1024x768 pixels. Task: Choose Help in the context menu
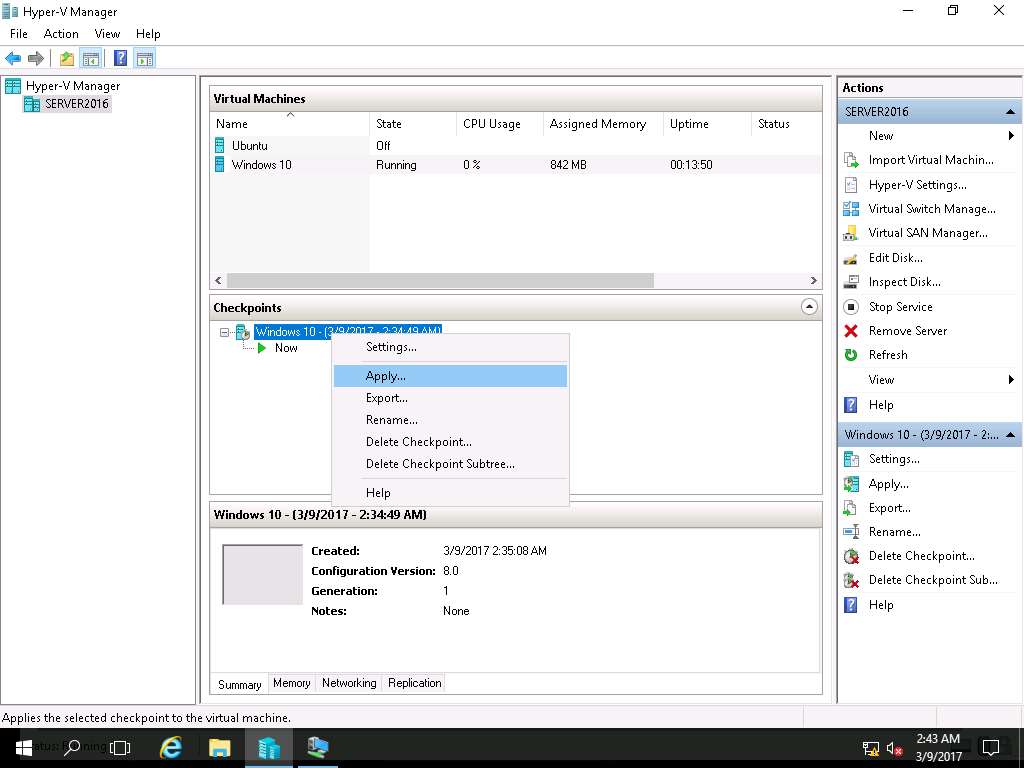coord(450,493)
